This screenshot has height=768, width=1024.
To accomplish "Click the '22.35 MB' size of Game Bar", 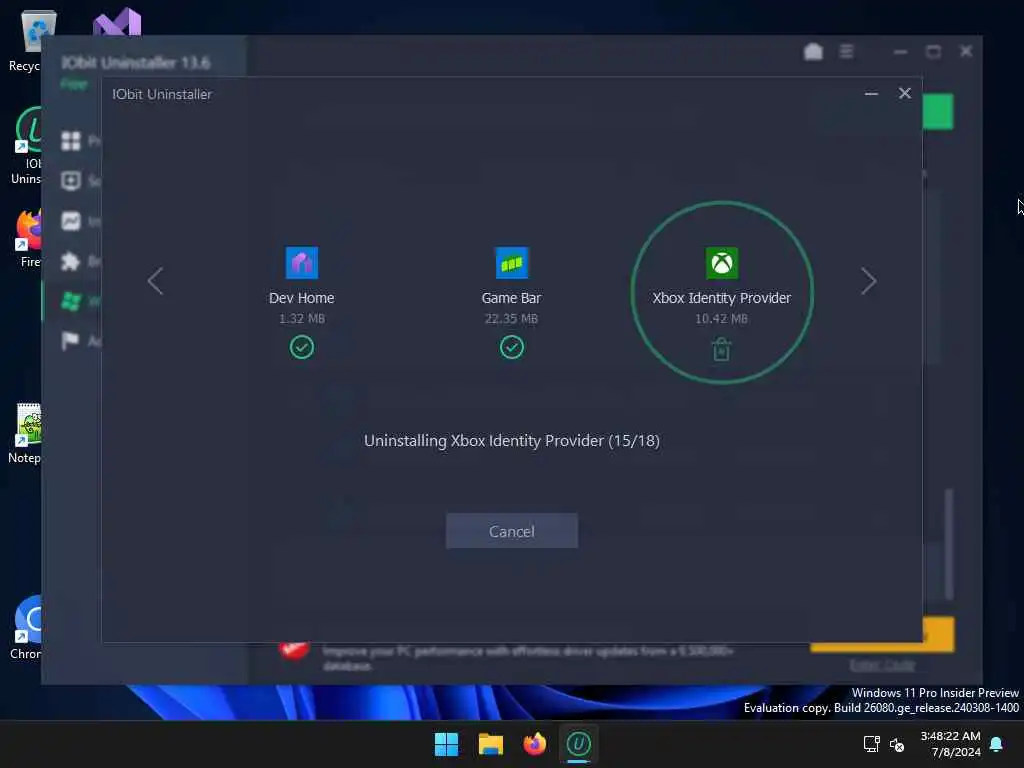I will point(511,319).
